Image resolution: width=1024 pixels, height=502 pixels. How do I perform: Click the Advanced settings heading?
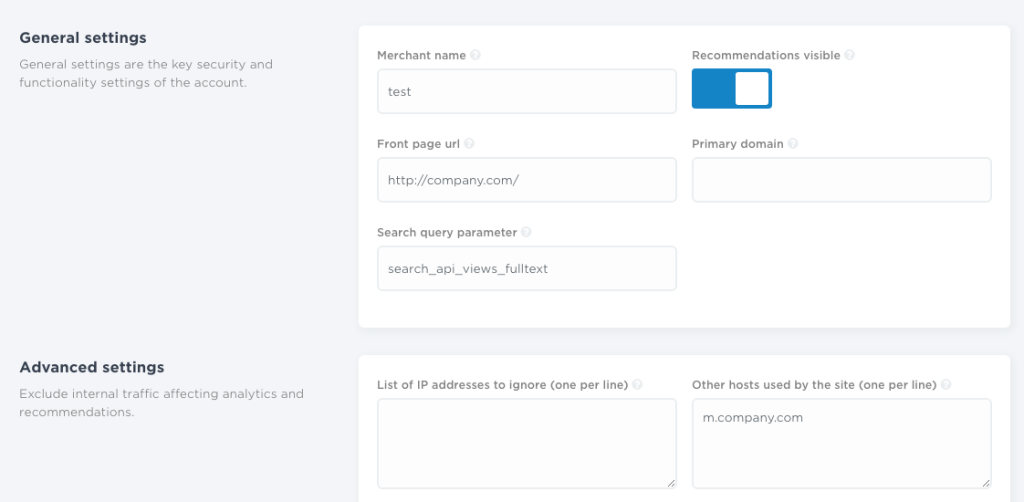click(x=91, y=367)
